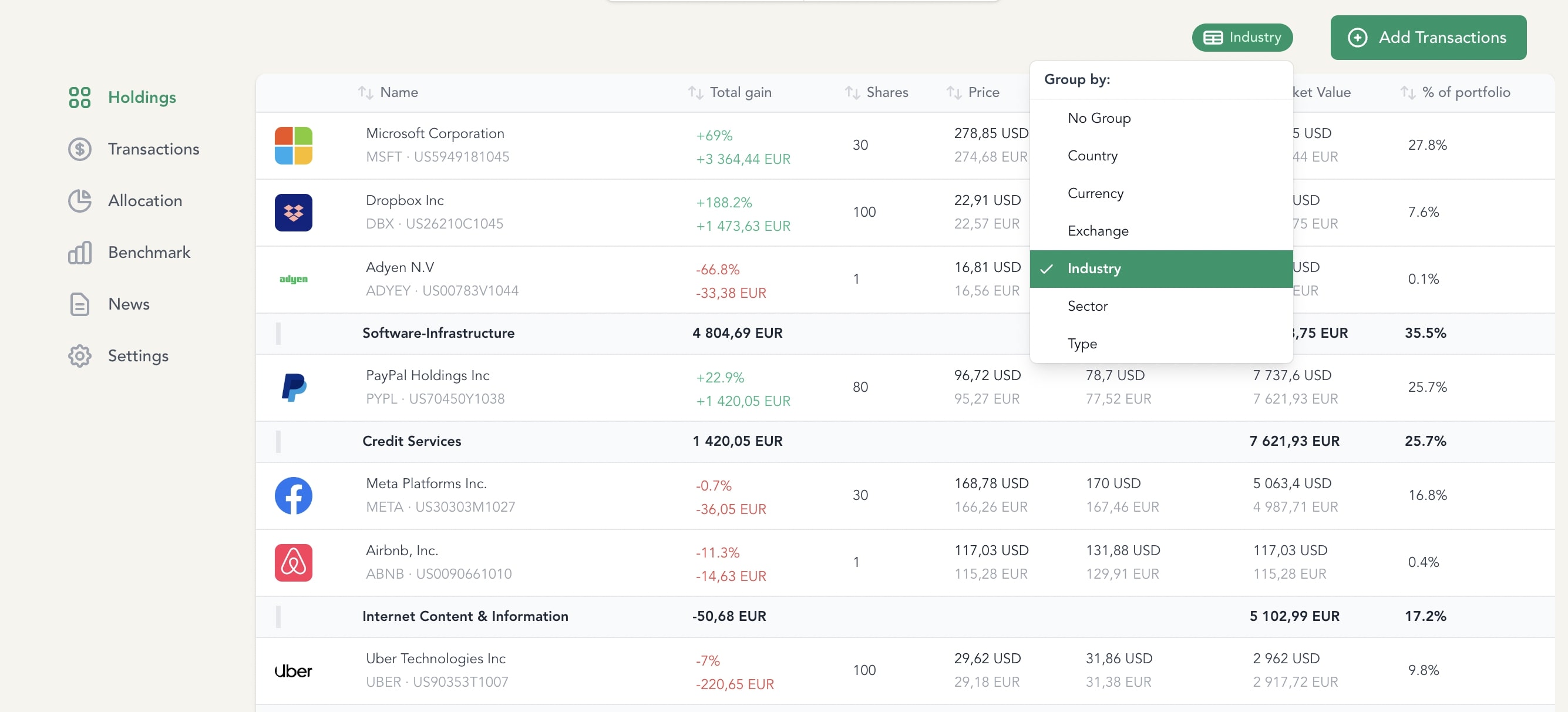Screen dimensions: 1568x712
Task: Click the Microsoft Corporation logo
Action: coord(294,146)
